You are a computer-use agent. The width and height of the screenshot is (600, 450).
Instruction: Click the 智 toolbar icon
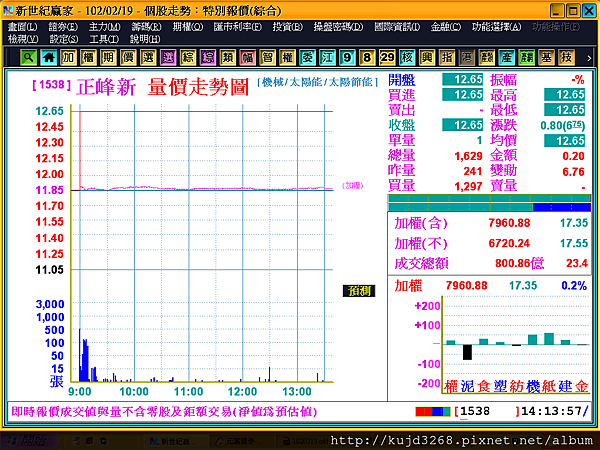267,58
